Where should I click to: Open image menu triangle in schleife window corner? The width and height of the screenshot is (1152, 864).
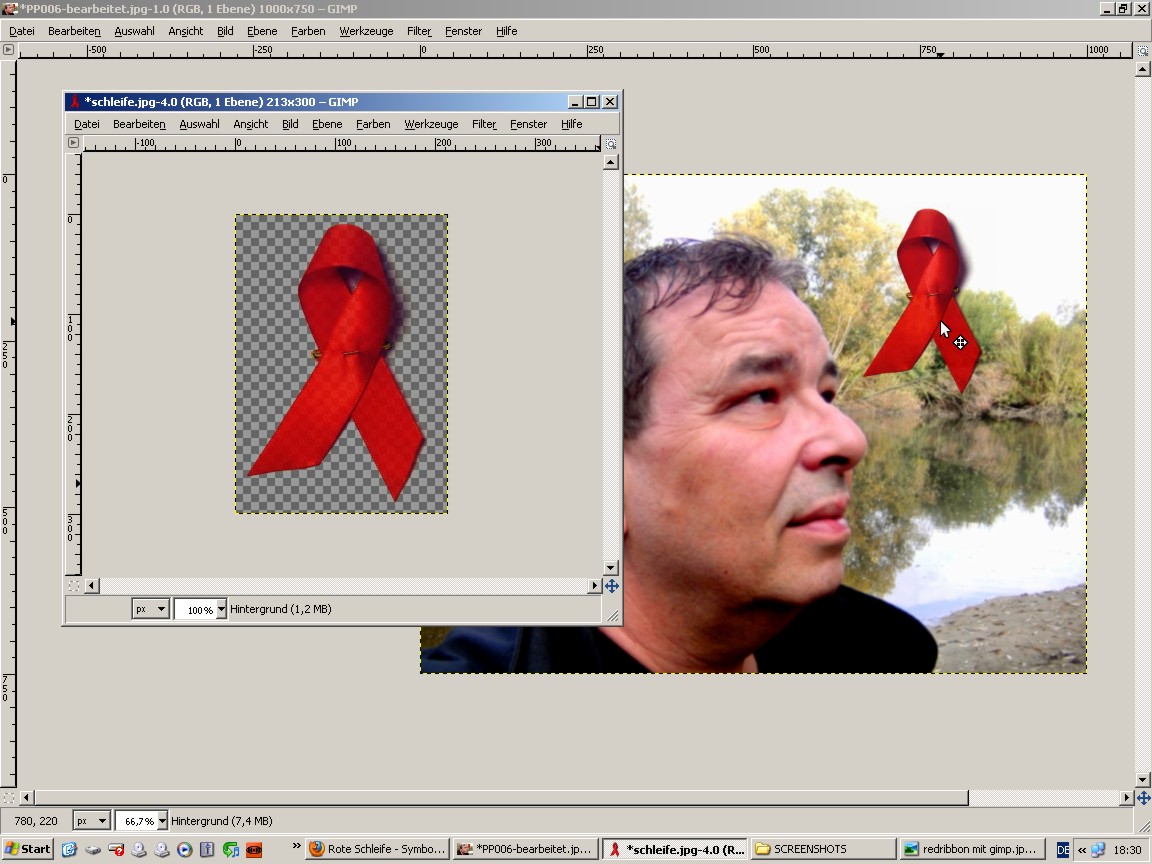(x=73, y=143)
